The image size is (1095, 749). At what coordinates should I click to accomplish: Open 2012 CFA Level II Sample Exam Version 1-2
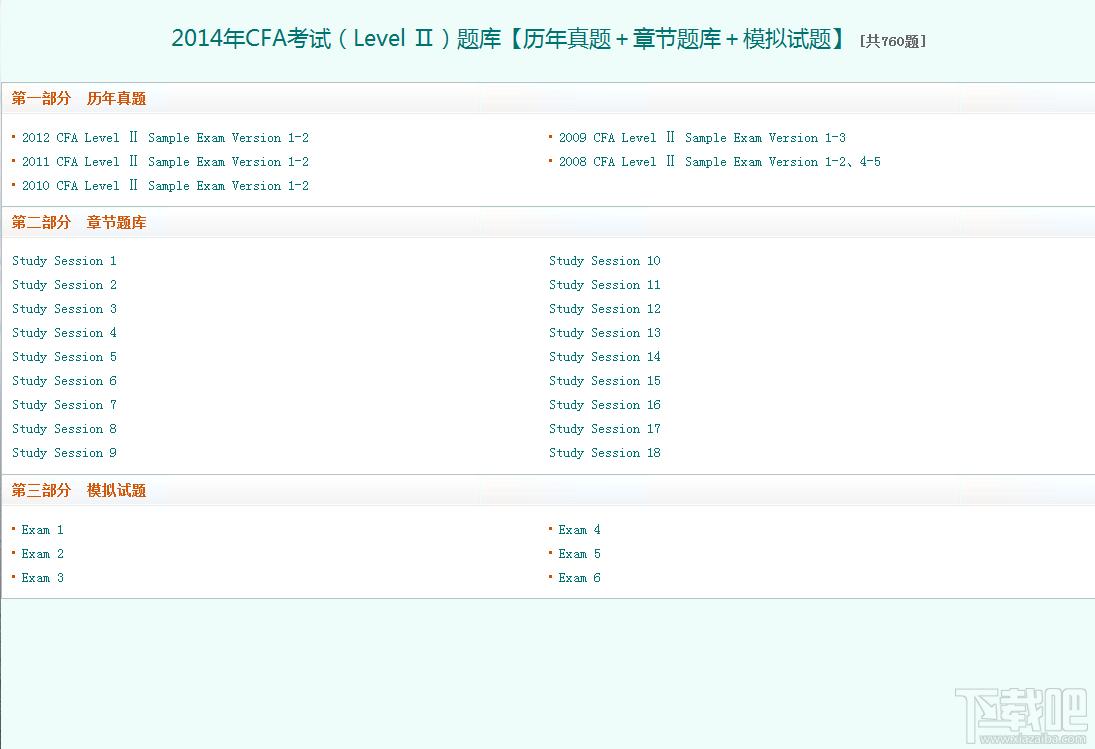click(166, 138)
